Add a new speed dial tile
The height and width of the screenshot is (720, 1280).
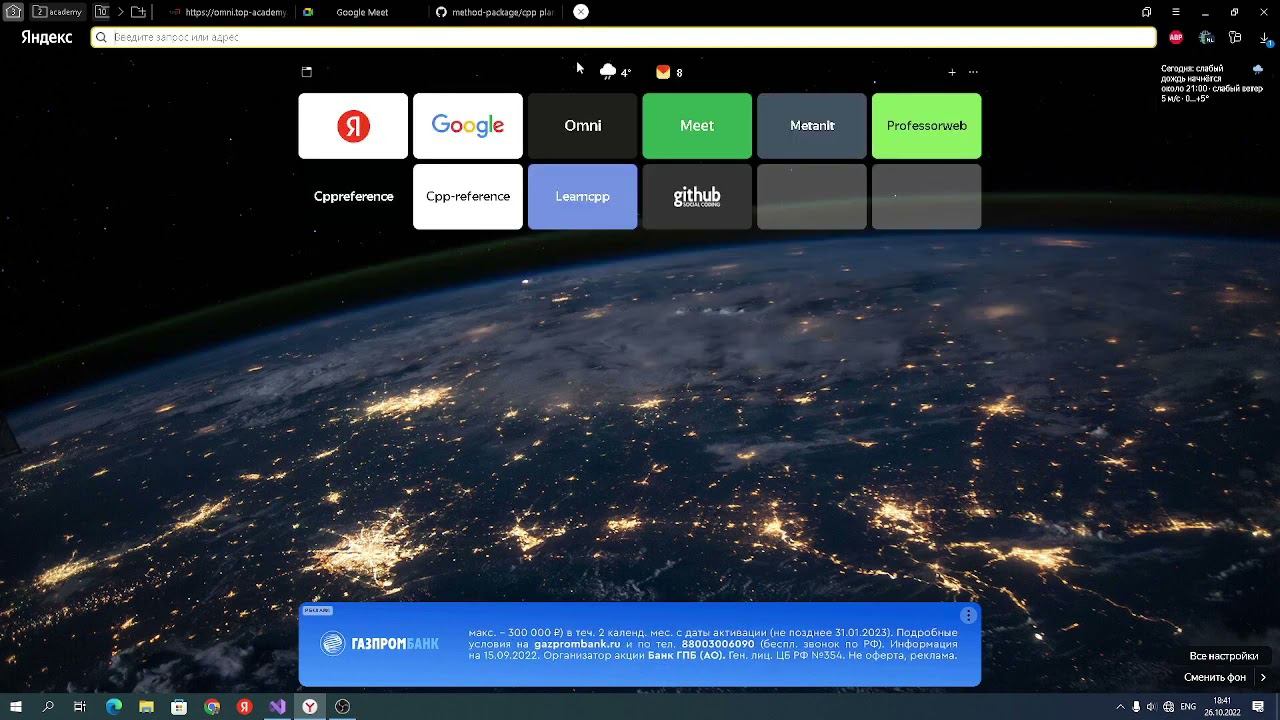[952, 72]
